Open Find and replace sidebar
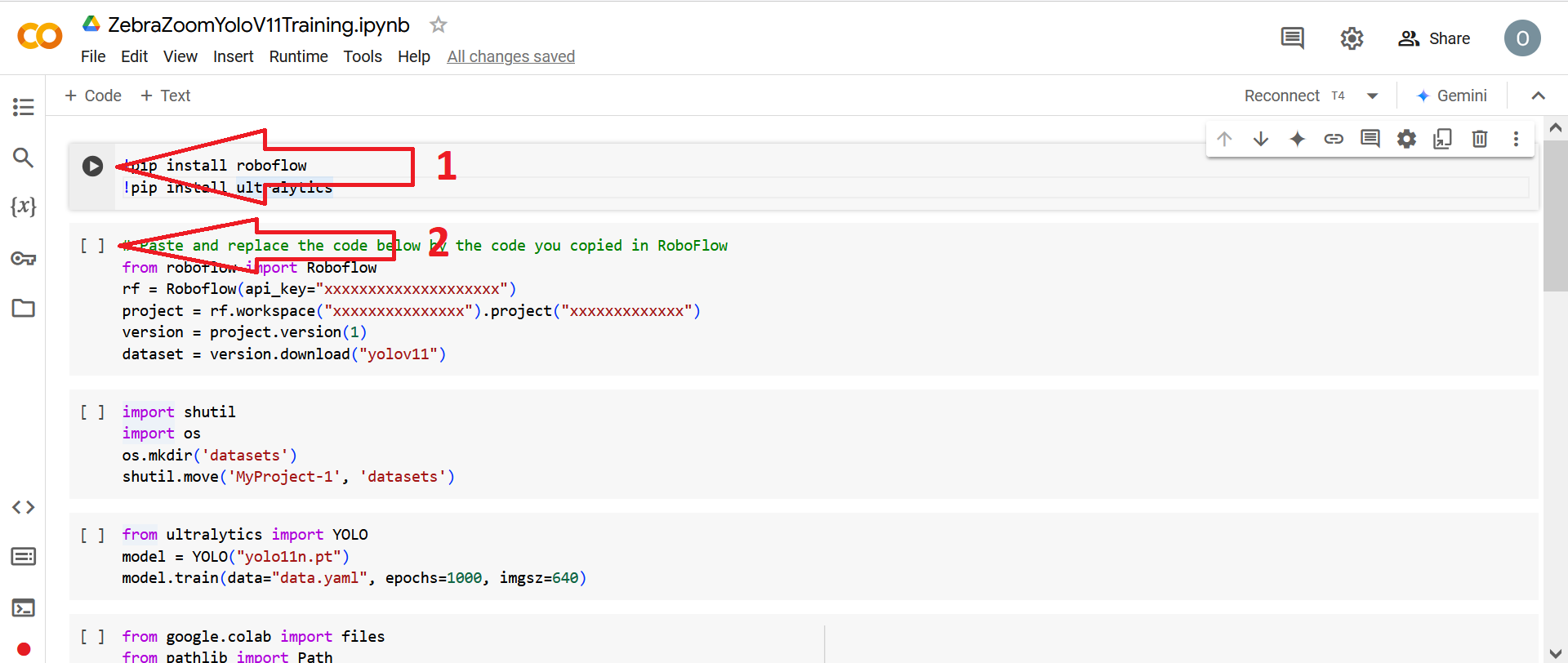Image resolution: width=1568 pixels, height=663 pixels. click(24, 158)
